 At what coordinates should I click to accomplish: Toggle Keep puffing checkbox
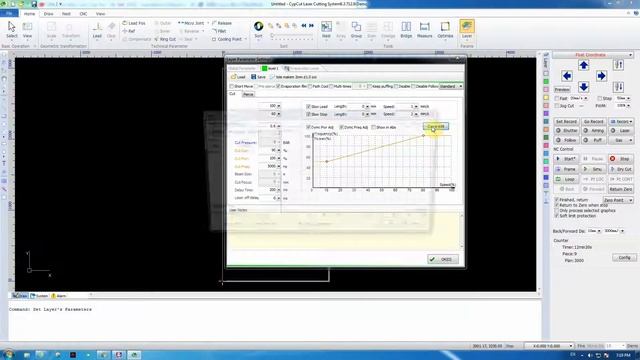pos(369,87)
